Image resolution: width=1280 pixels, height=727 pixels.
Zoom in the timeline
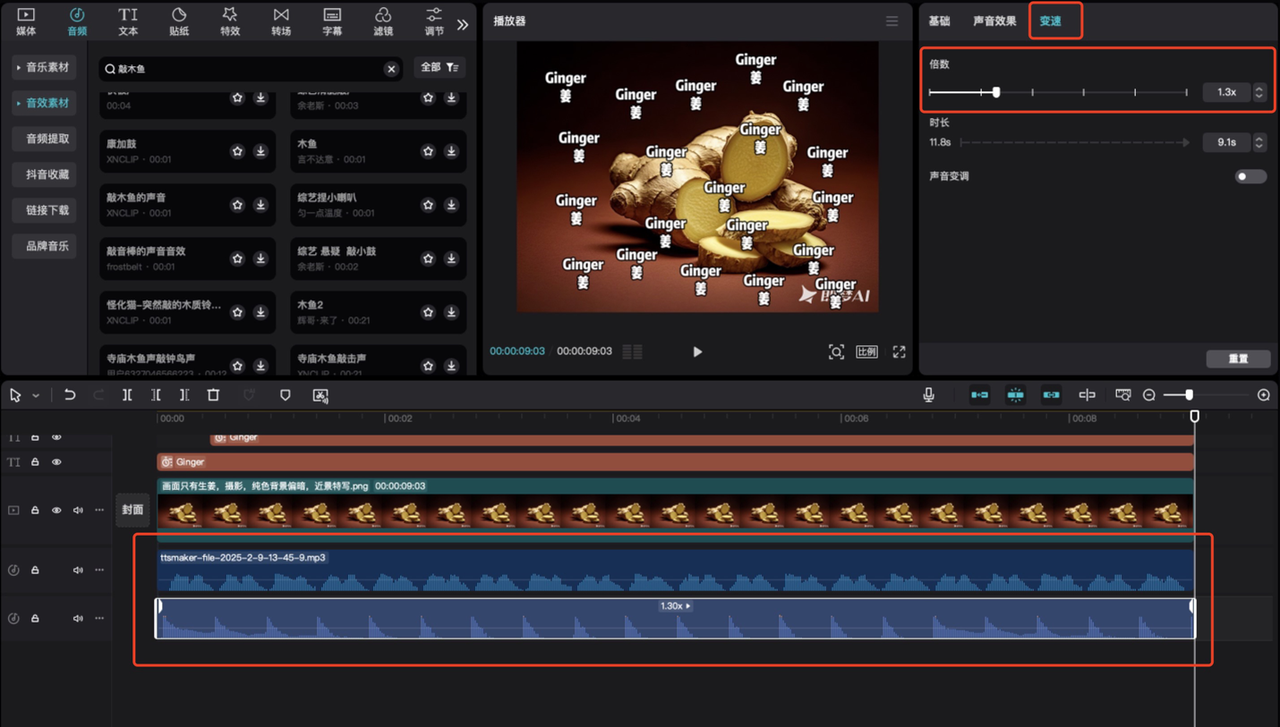click(1264, 395)
